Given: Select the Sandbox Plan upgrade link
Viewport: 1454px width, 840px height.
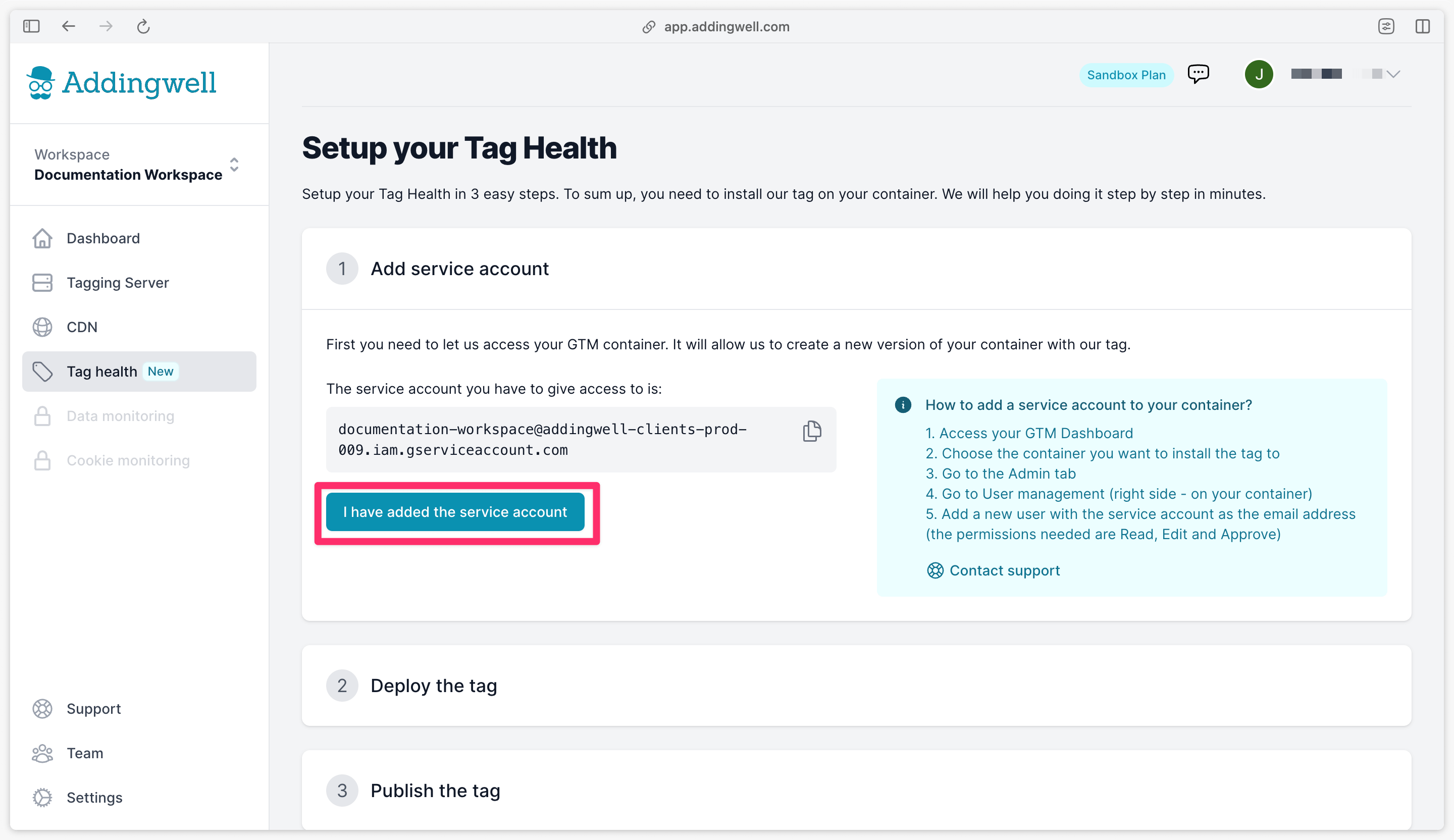Looking at the screenshot, I should point(1126,73).
